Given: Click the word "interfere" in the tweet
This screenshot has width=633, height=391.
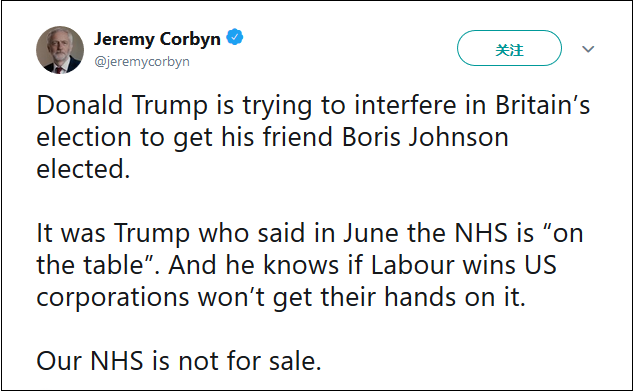Looking at the screenshot, I should click(405, 105).
